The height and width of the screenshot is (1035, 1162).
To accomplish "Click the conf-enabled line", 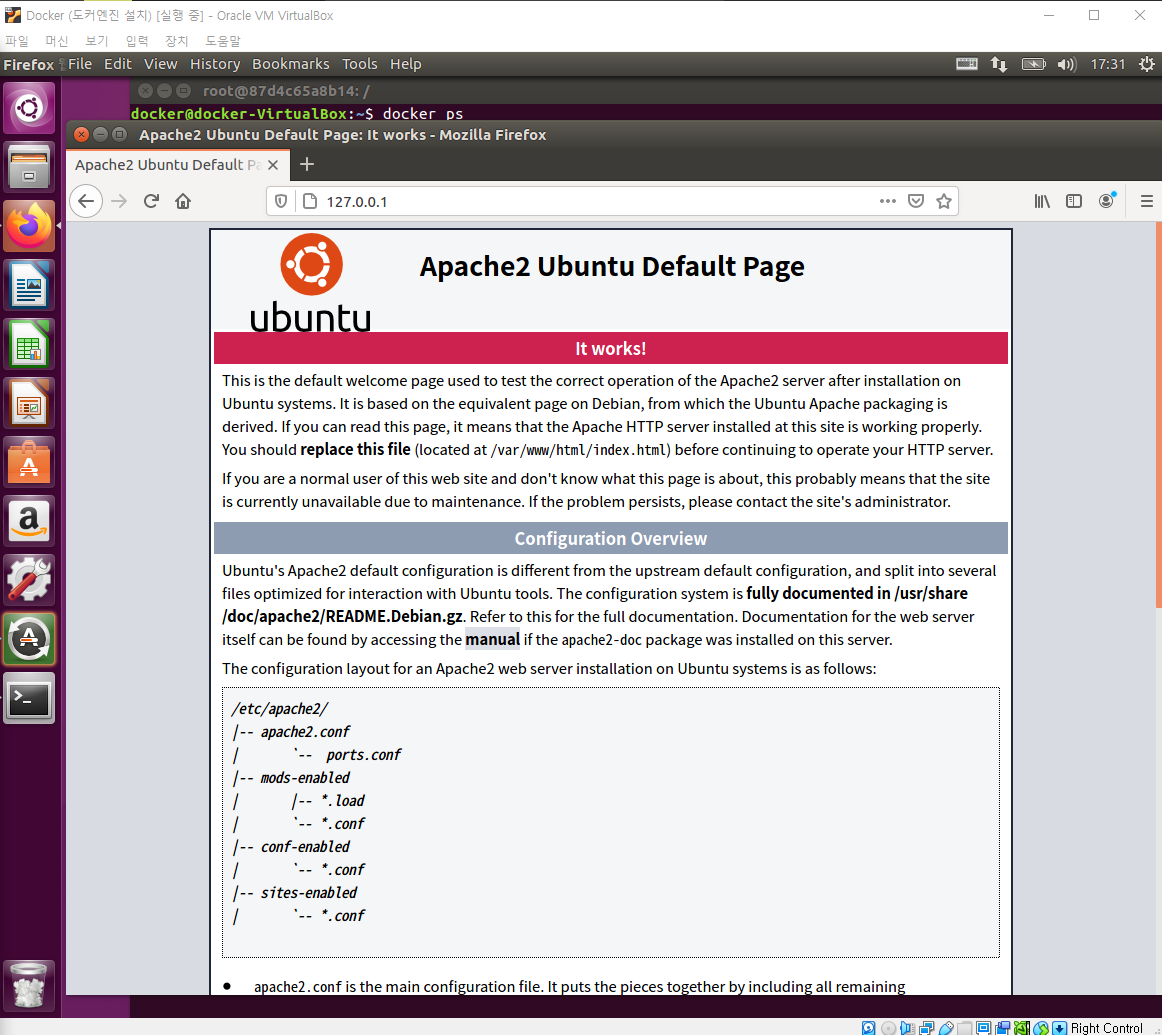I will click(305, 847).
